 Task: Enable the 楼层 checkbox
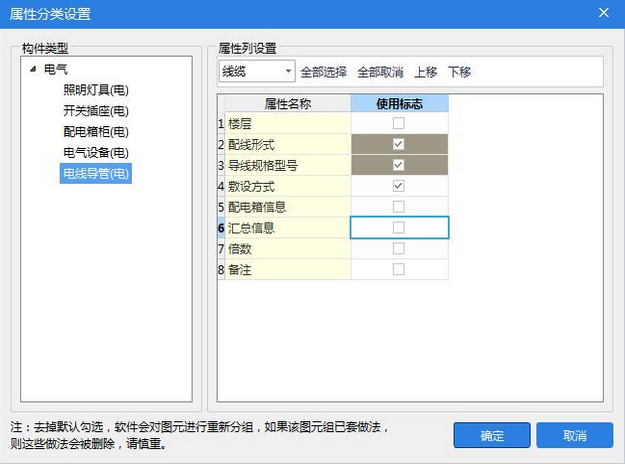(x=399, y=123)
